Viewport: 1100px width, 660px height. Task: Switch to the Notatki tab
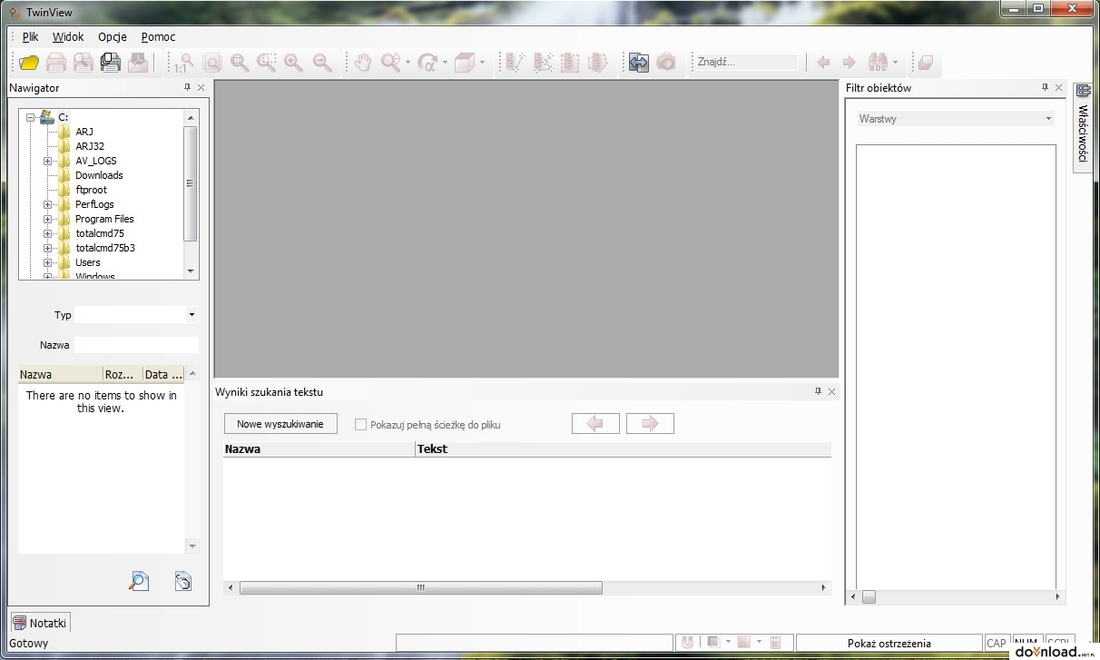(x=40, y=623)
